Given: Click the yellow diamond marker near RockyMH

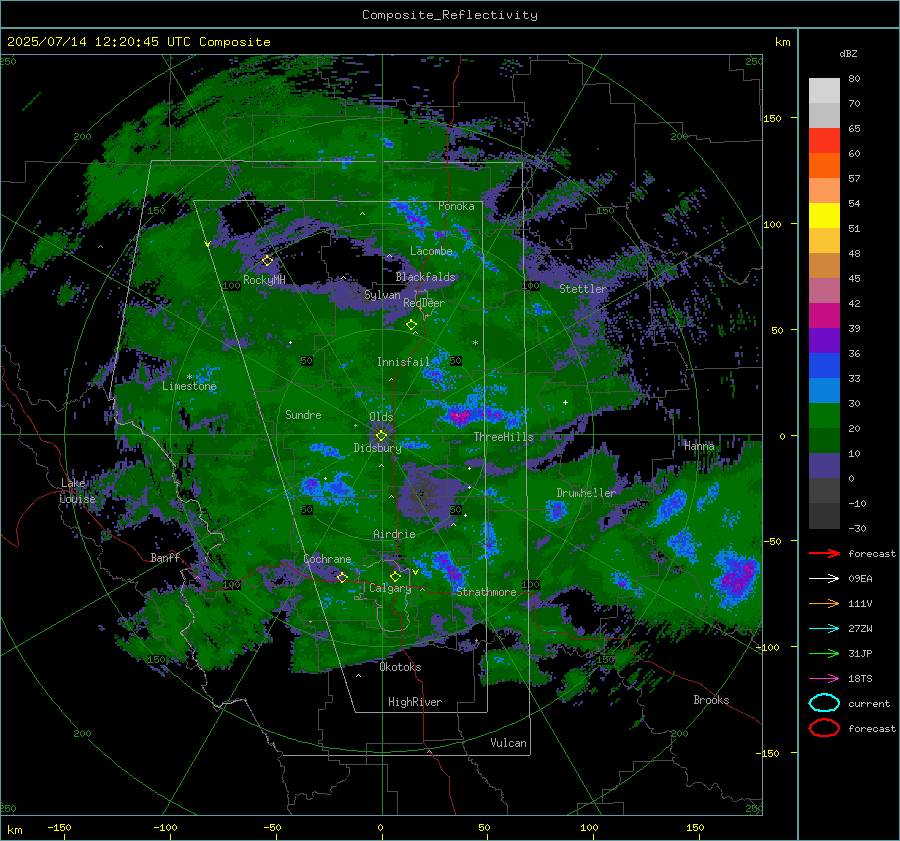Looking at the screenshot, I should 267,261.
